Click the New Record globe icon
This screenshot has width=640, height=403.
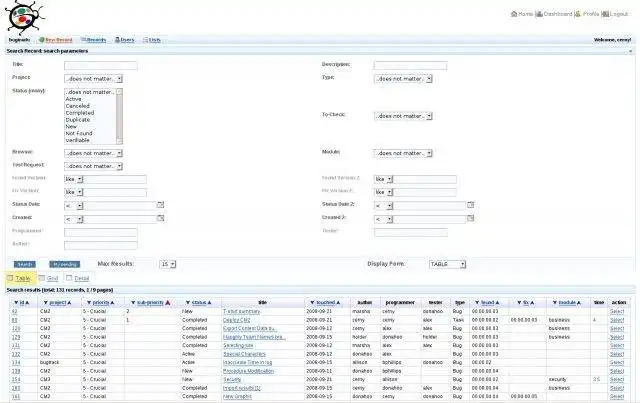[41, 40]
